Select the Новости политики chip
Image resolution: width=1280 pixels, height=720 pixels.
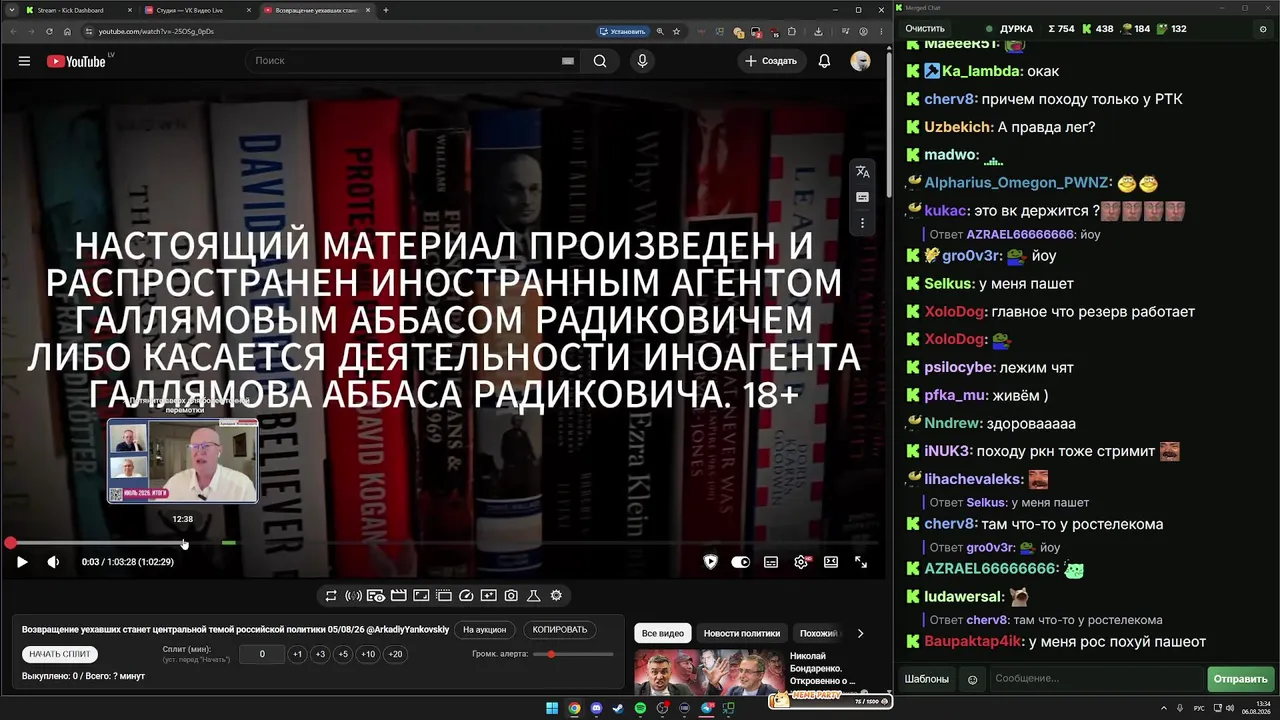tap(742, 633)
